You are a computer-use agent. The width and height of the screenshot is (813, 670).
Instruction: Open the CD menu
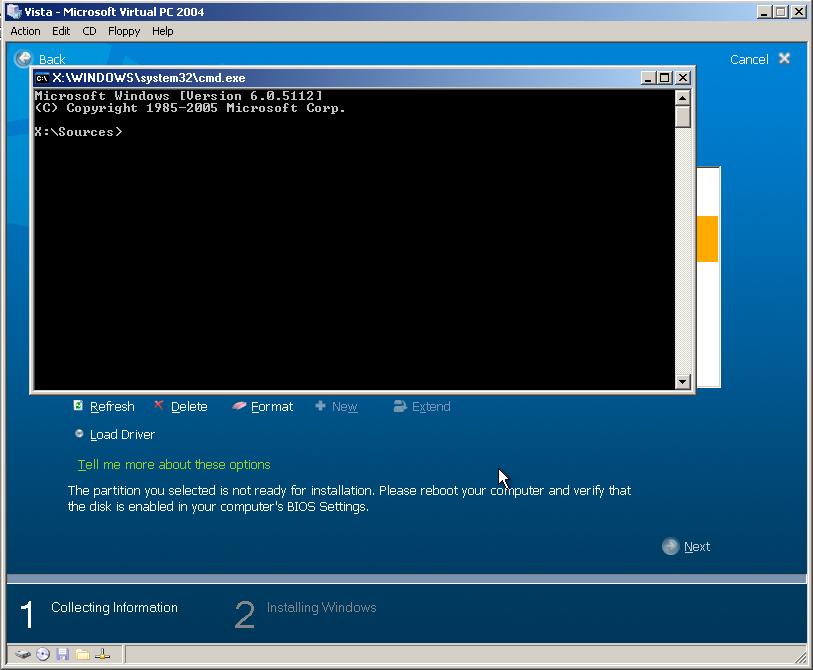(x=89, y=31)
